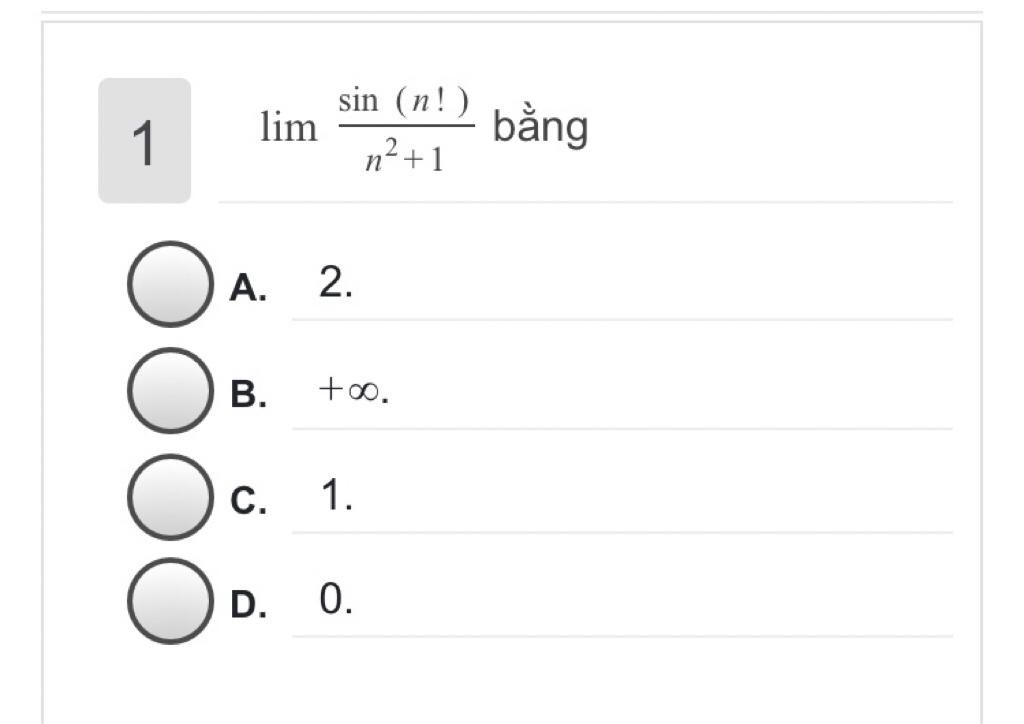Click the "lim" text in the question
1024x724 pixels.
click(x=289, y=127)
